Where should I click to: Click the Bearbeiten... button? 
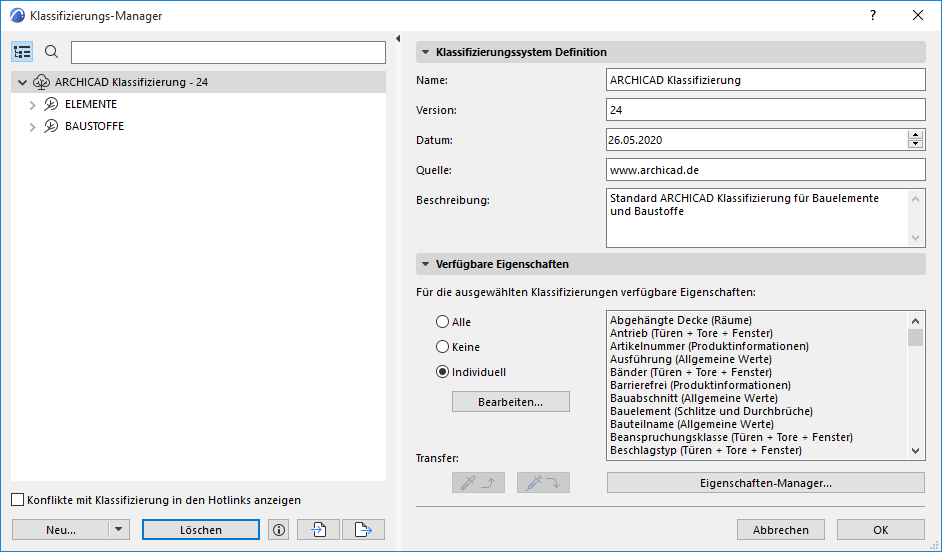511,402
